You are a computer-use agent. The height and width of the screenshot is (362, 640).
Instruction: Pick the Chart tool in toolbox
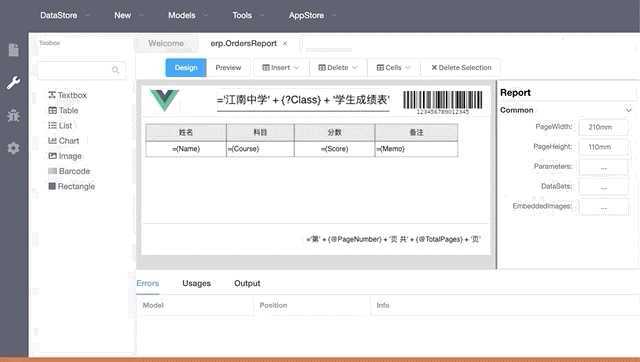(x=64, y=141)
